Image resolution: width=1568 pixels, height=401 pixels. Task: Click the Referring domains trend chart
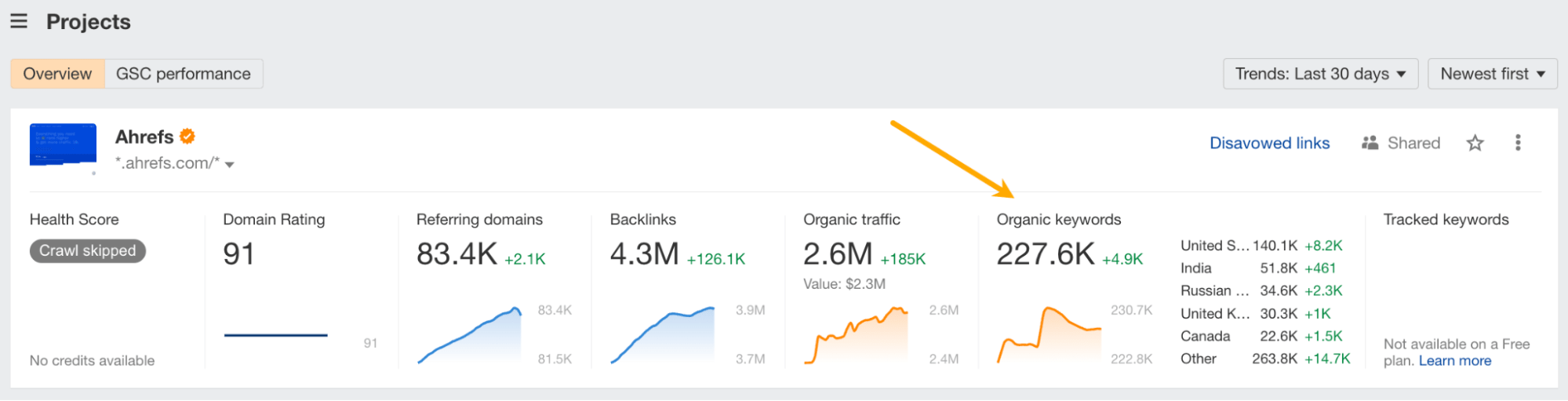(469, 335)
